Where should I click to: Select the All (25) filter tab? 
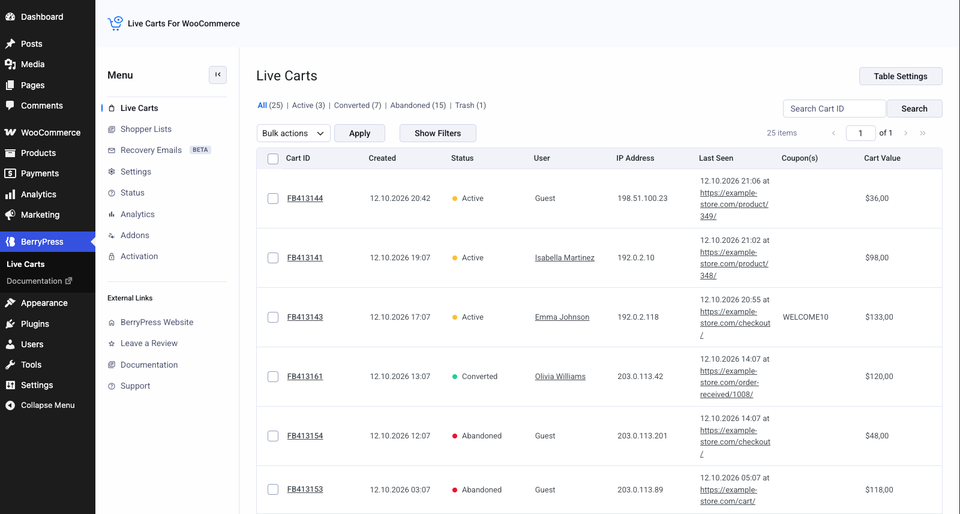(270, 105)
